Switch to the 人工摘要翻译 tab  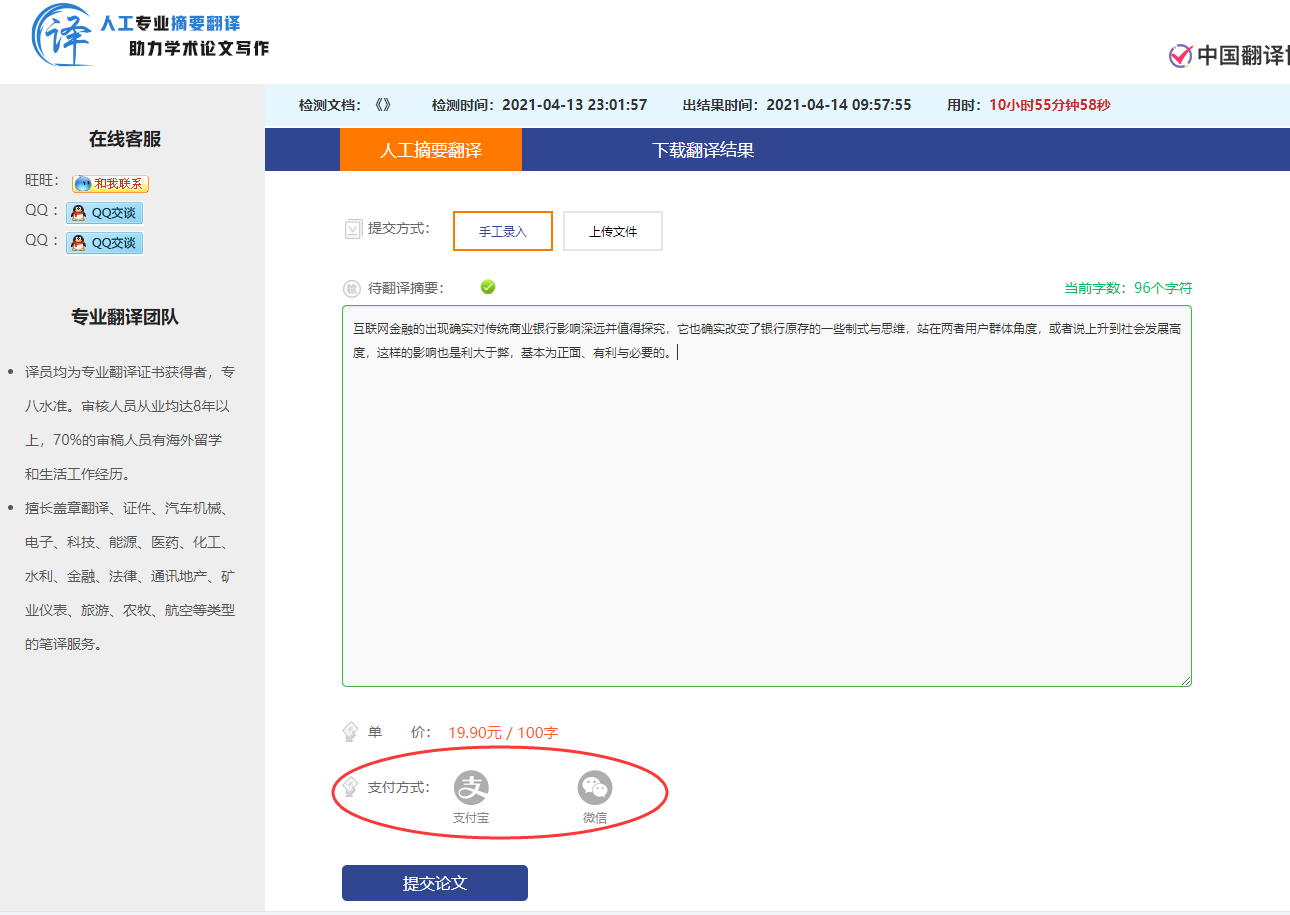point(431,150)
